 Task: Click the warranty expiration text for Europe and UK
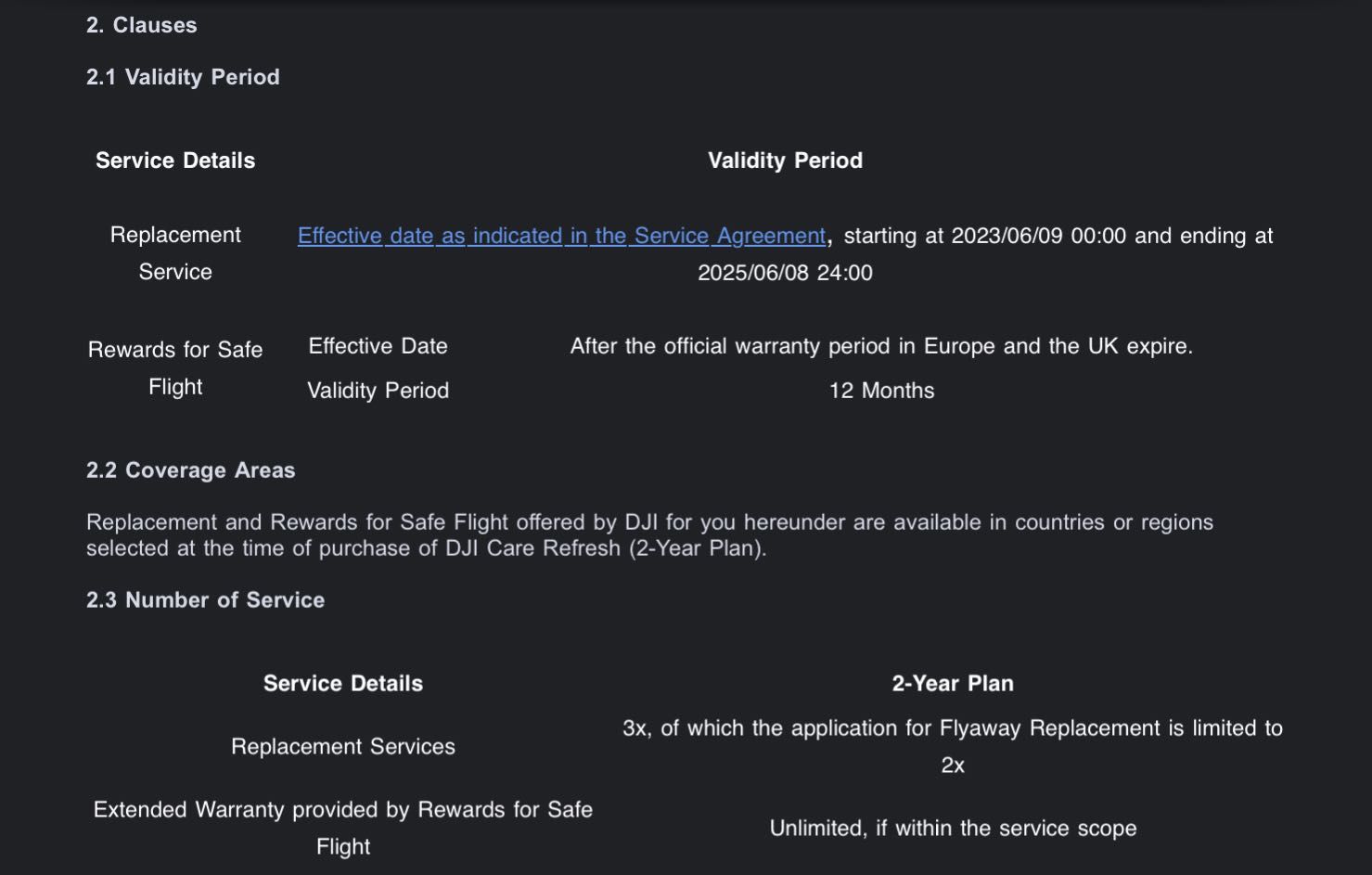click(881, 346)
